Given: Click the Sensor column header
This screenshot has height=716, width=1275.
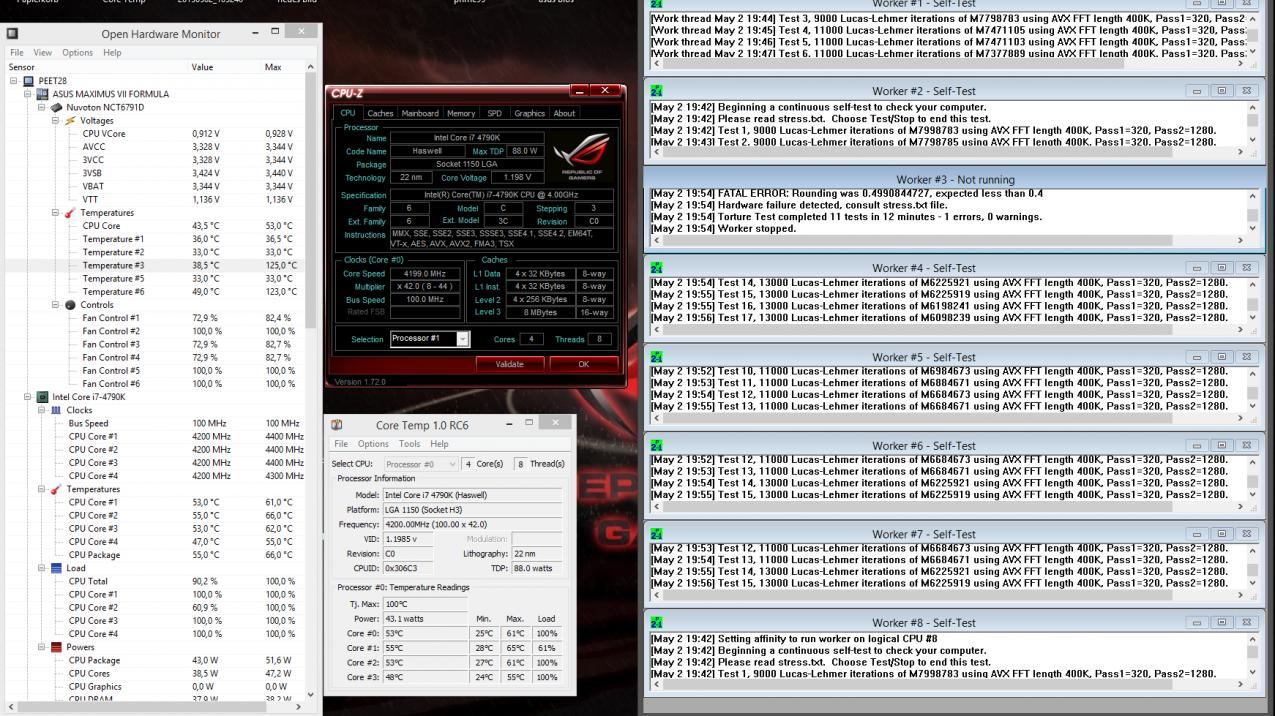Looking at the screenshot, I should pyautogui.click(x=96, y=67).
